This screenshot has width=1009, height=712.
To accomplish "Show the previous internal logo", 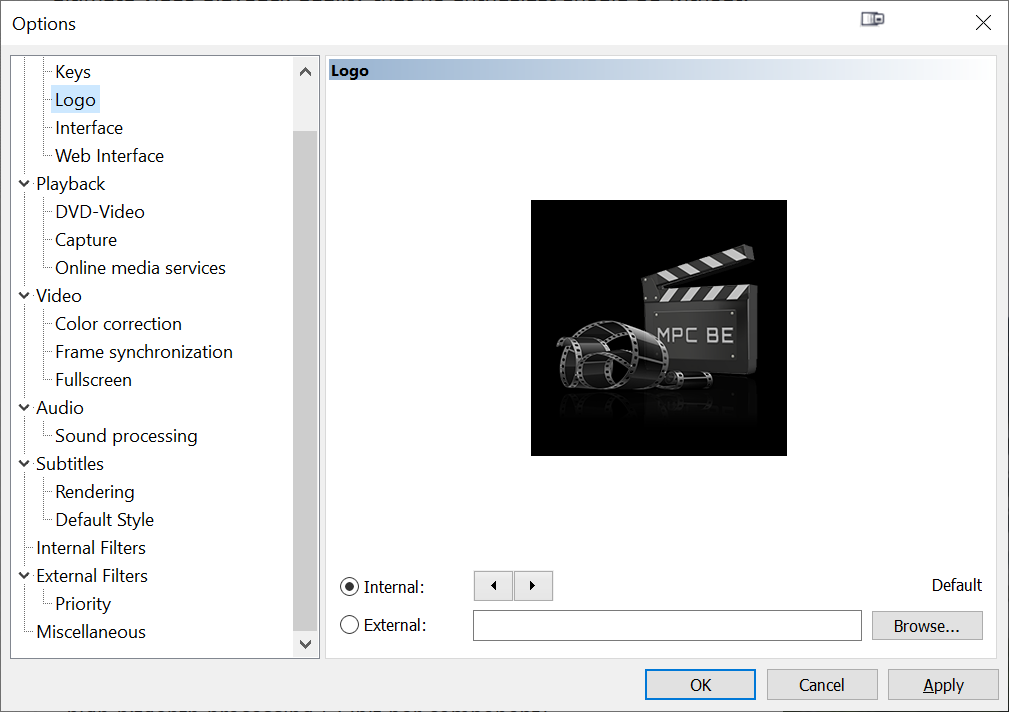I will (494, 586).
